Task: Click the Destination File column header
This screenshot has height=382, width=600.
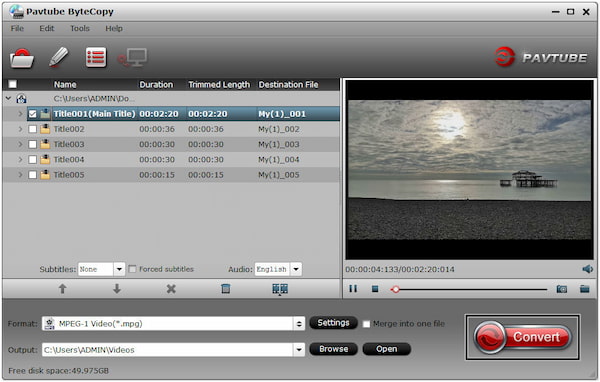Action: point(289,85)
